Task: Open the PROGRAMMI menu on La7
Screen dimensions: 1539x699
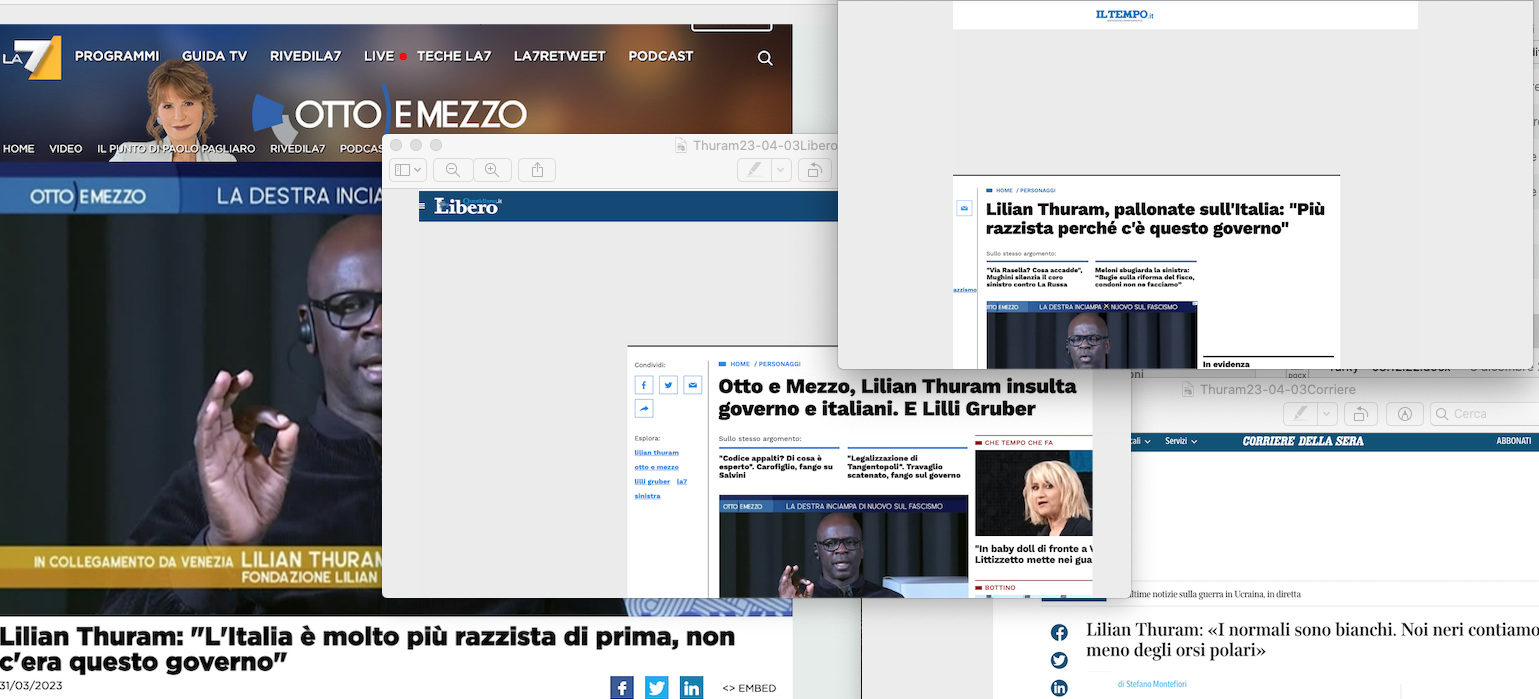Action: coord(117,56)
